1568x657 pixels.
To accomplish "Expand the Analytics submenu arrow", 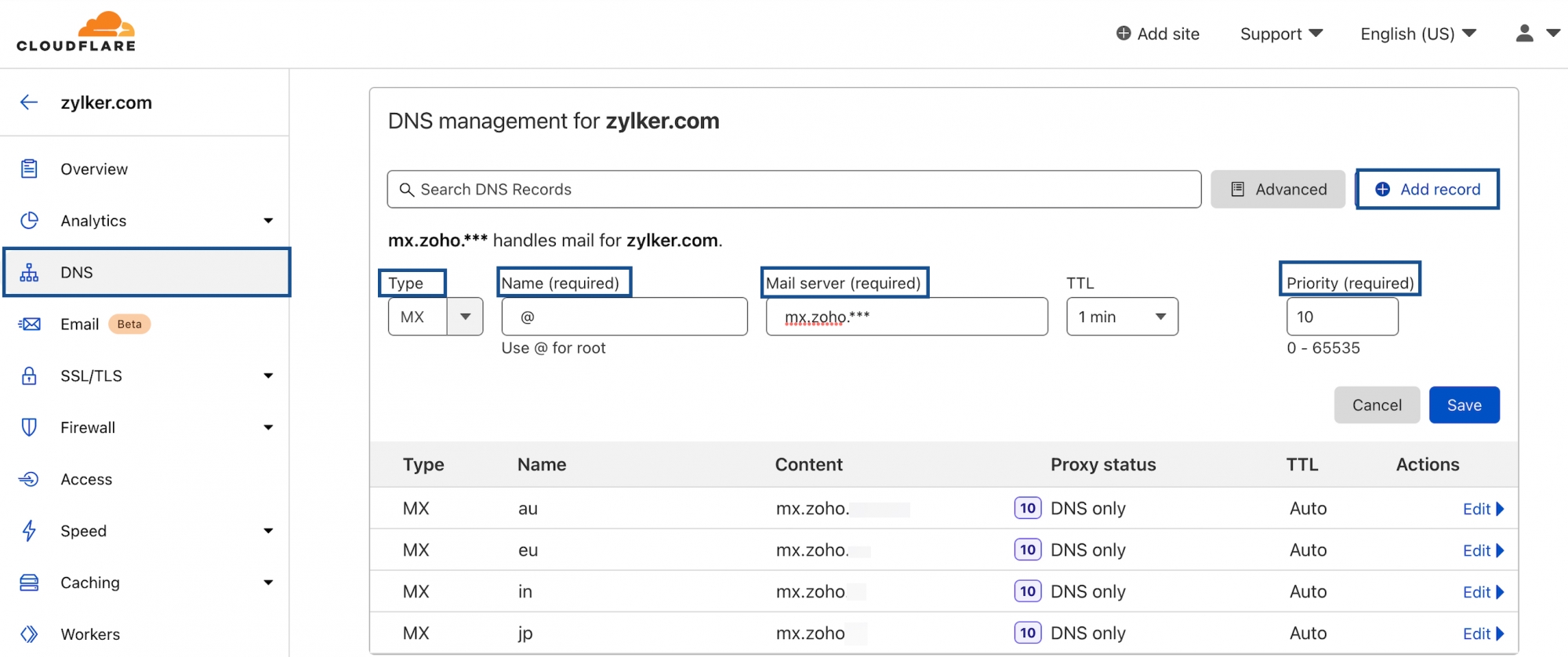I will point(268,221).
